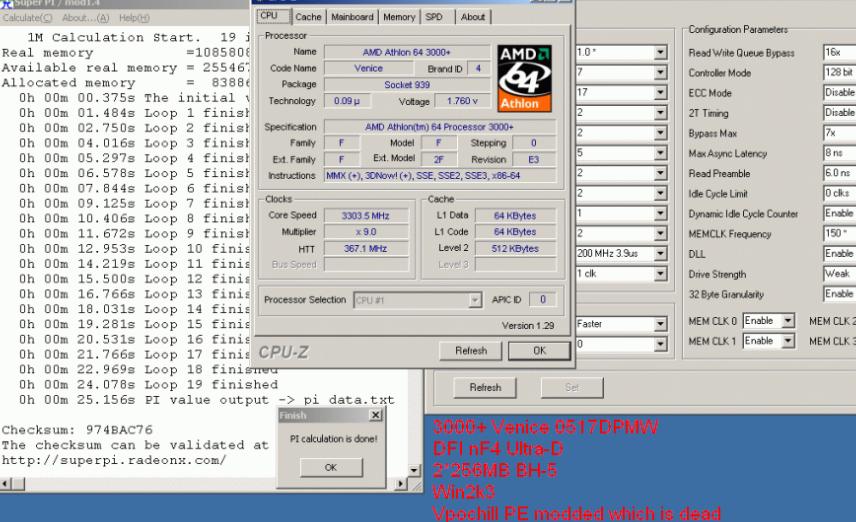Expand the dropdown showing 0 below Faster
This screenshot has height=522, width=856.
pos(661,344)
